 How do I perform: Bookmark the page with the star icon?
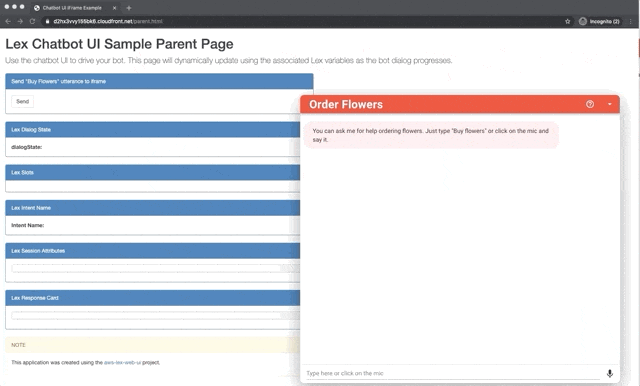tap(567, 21)
